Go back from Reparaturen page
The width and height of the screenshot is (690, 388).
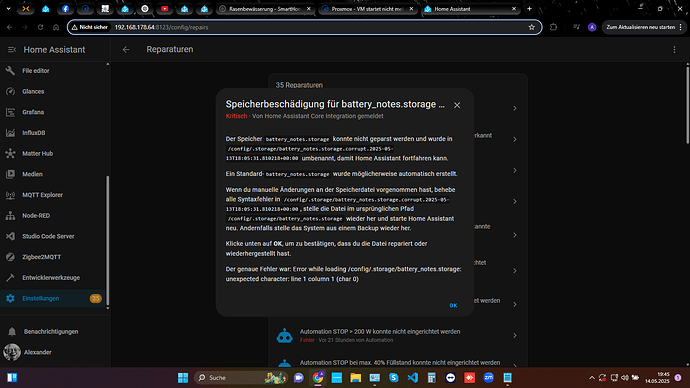pyautogui.click(x=126, y=50)
